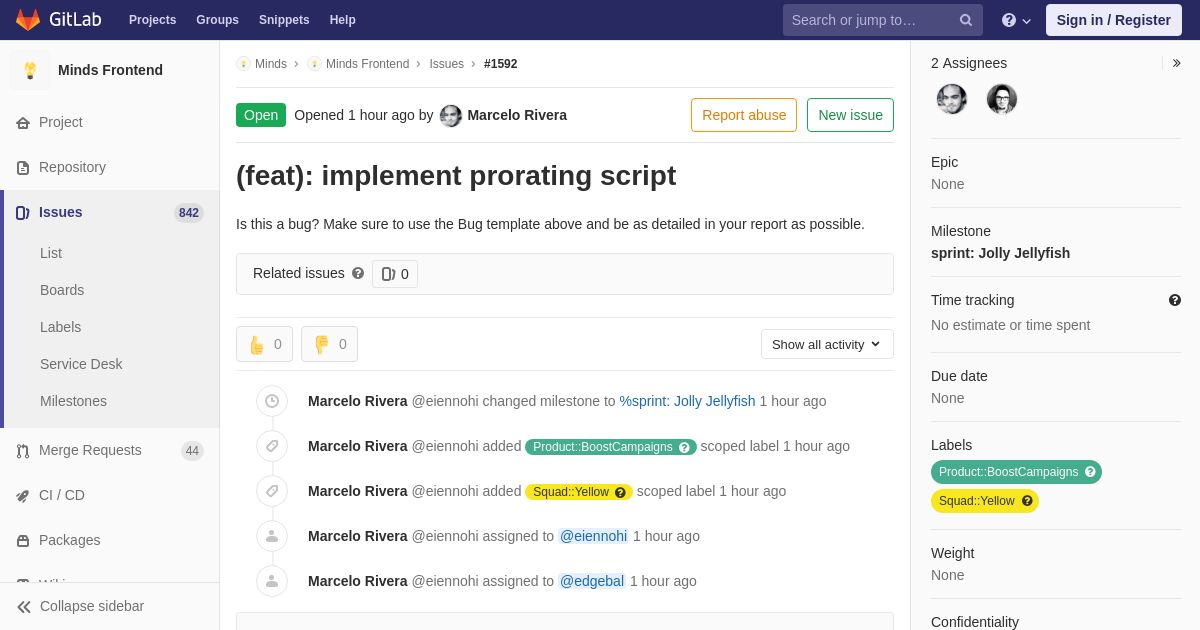
Task: Open the sprint: Jolly Jellyfish milestone link in the activity feed
Action: (x=687, y=401)
